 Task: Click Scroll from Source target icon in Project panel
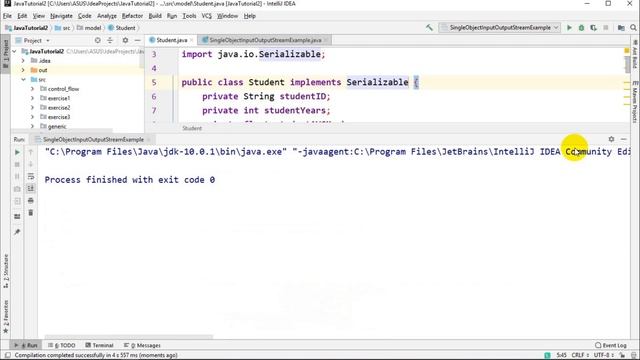(98, 40)
